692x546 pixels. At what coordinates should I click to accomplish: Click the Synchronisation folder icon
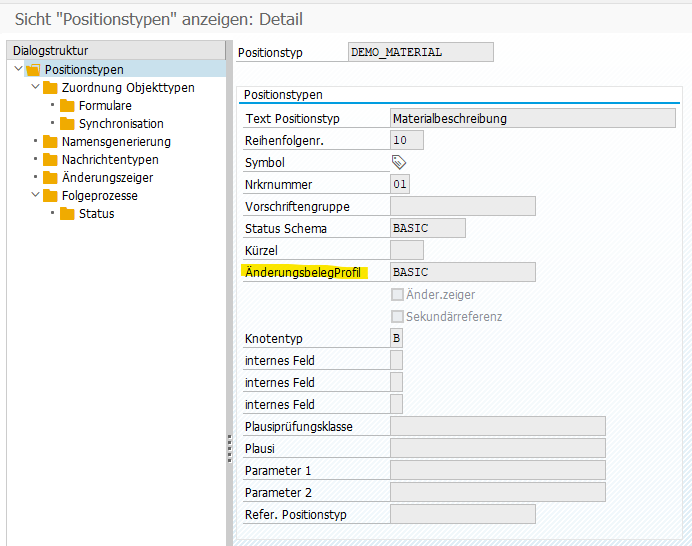tap(67, 124)
